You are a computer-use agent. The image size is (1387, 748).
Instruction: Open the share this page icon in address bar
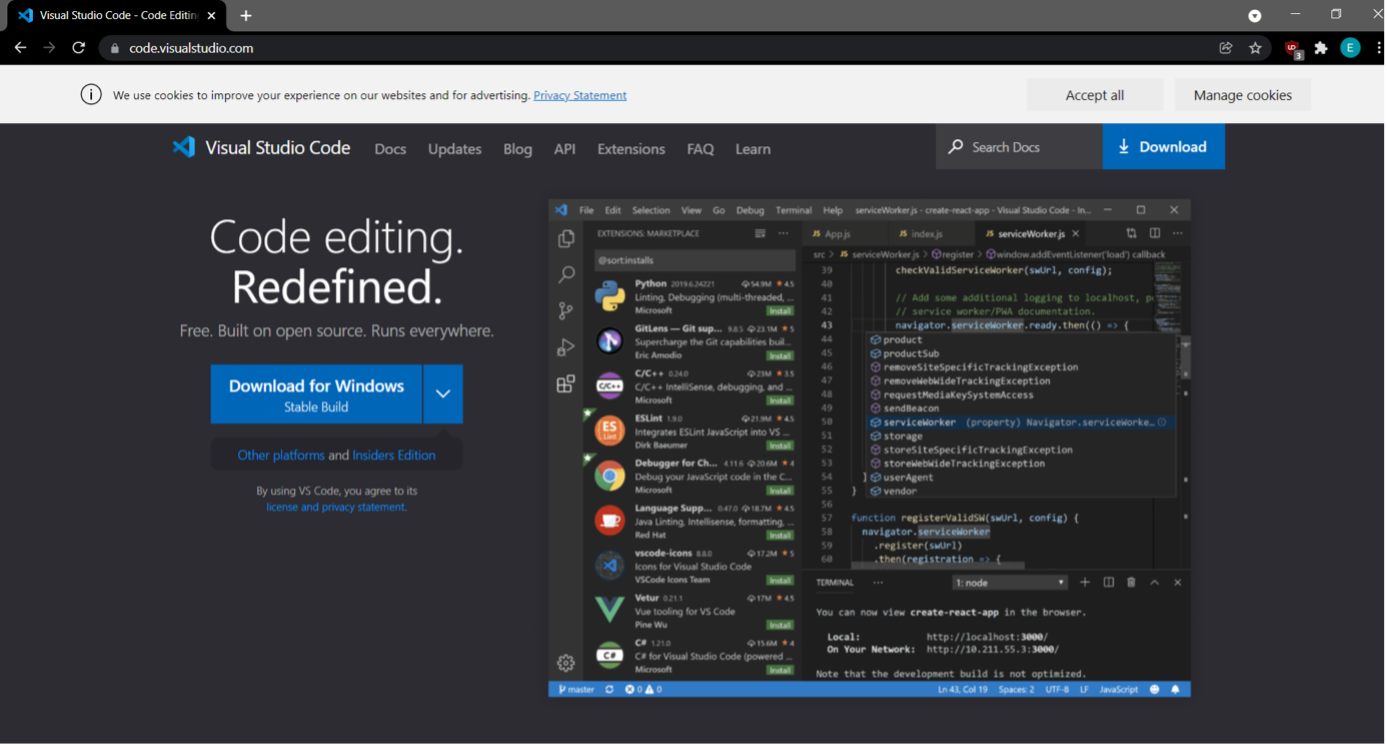pyautogui.click(x=1226, y=48)
